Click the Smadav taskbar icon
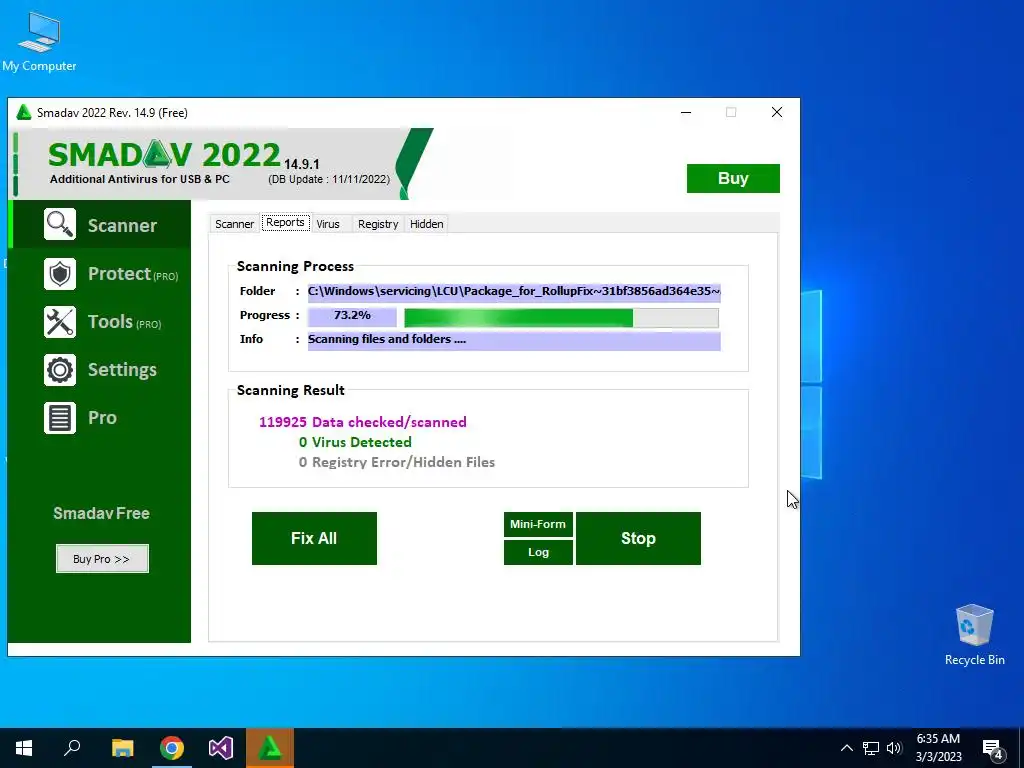The image size is (1024, 768). coord(270,748)
